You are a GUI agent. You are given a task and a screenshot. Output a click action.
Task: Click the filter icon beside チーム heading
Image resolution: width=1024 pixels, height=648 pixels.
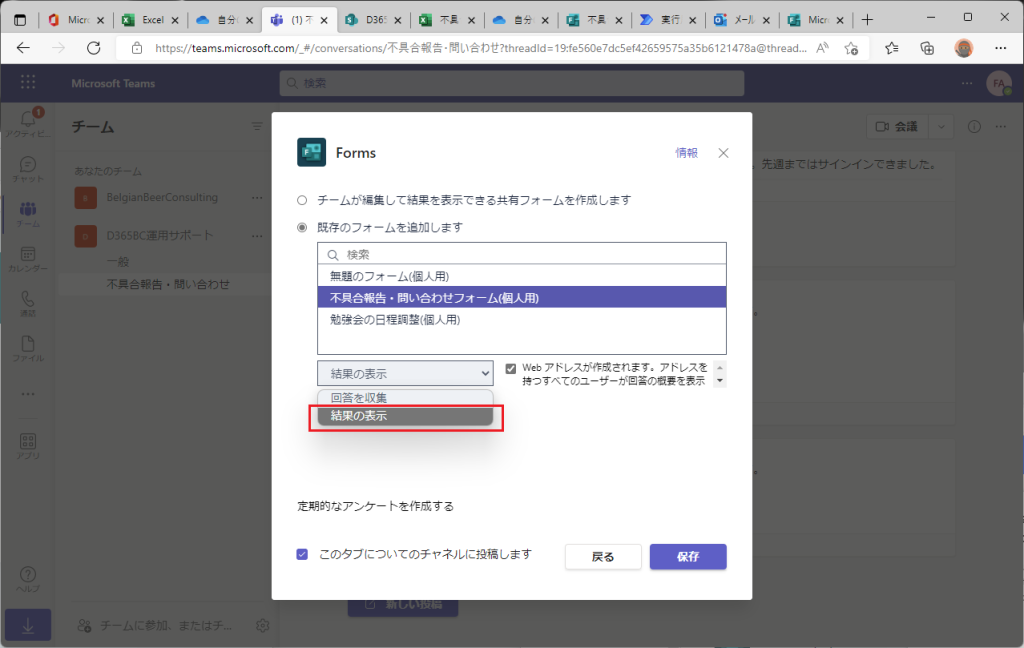257,126
